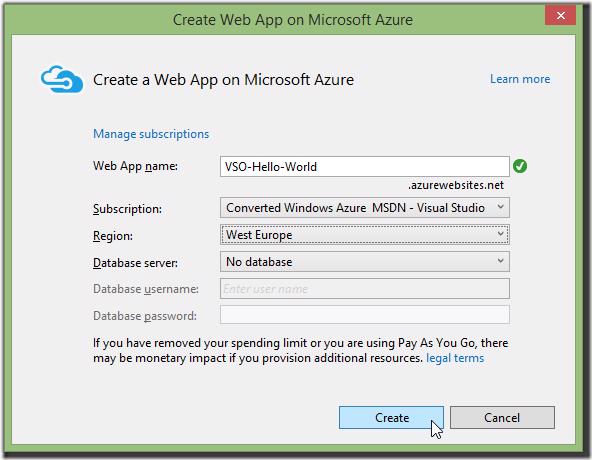Click the dialog title bar text
Viewport: 592px width, 460px height.
point(293,20)
